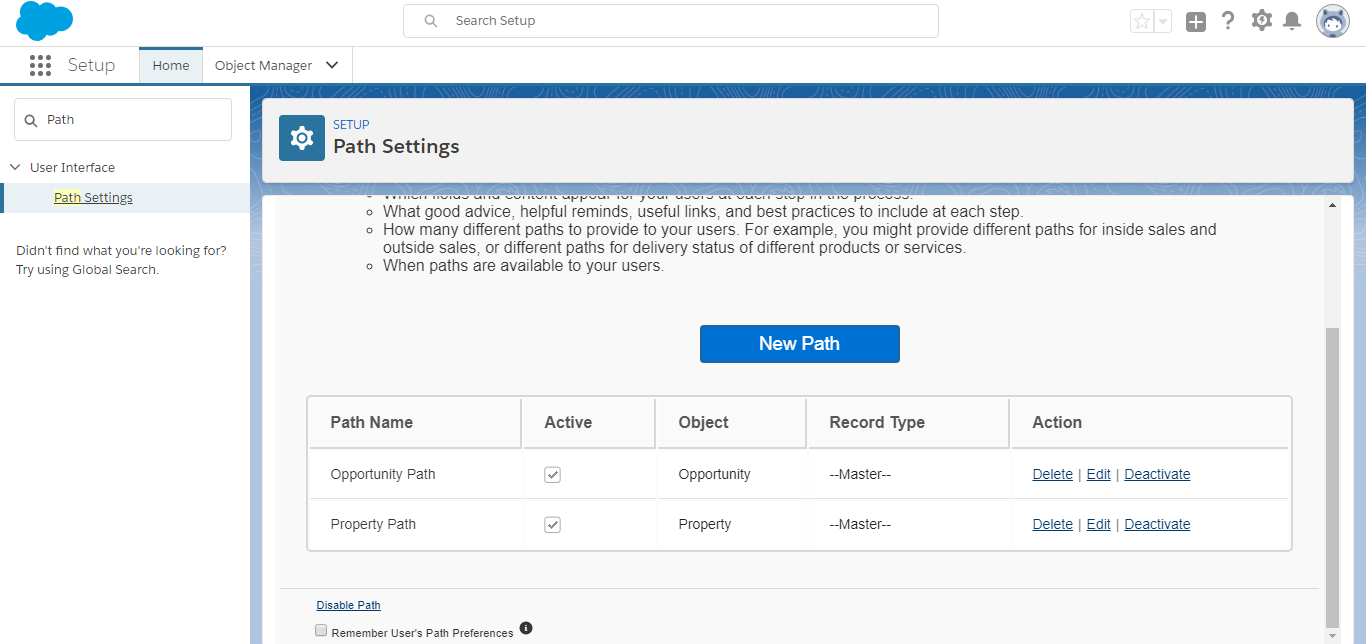Expand the Object Manager tab dropdown

pyautogui.click(x=332, y=66)
